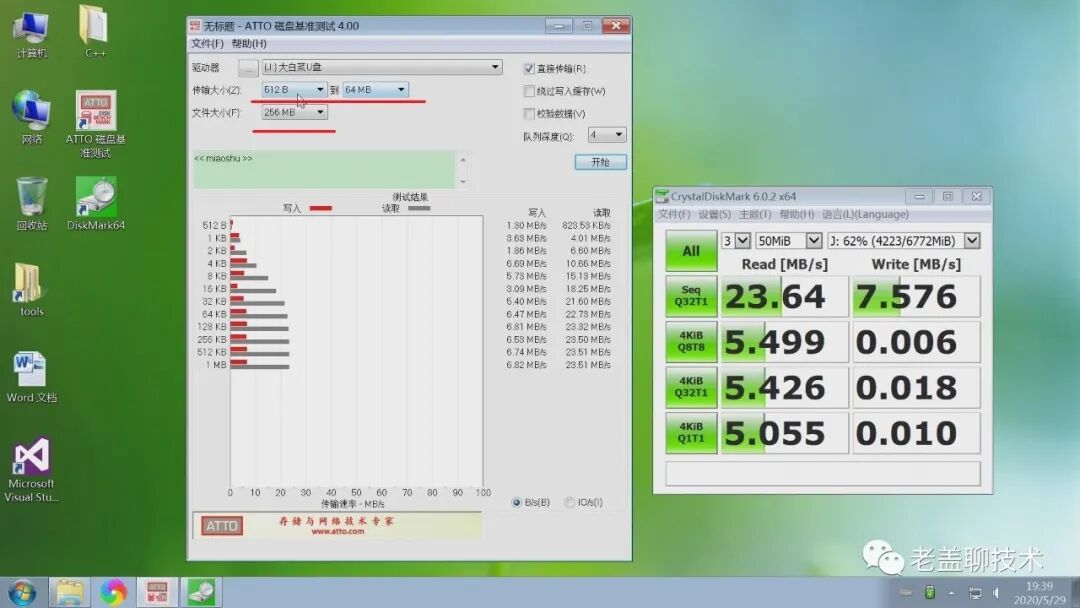
Task: Open ATTO 帮助(H) menu
Action: tap(249, 43)
